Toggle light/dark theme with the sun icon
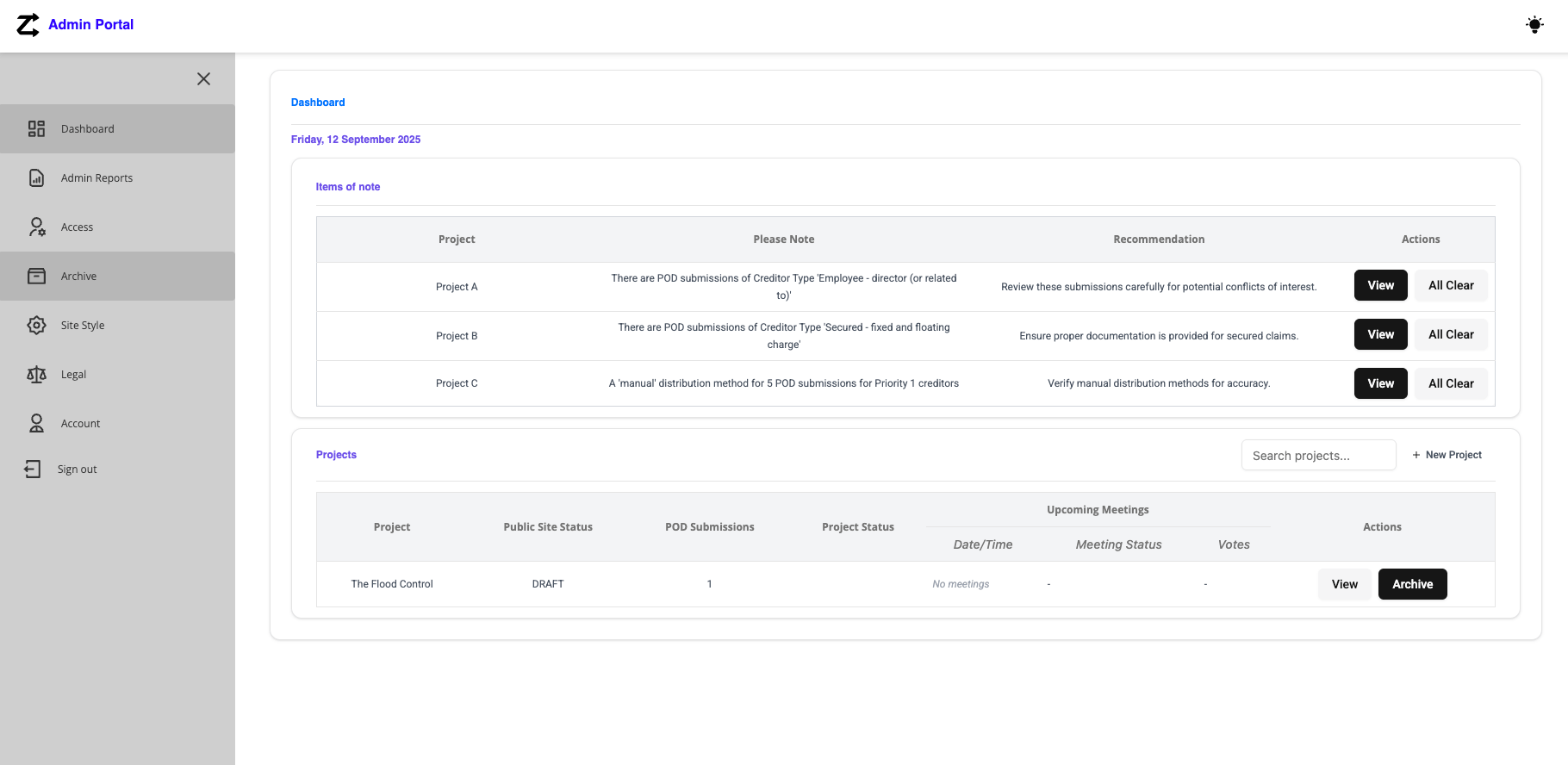The image size is (1568, 765). coord(1534,25)
